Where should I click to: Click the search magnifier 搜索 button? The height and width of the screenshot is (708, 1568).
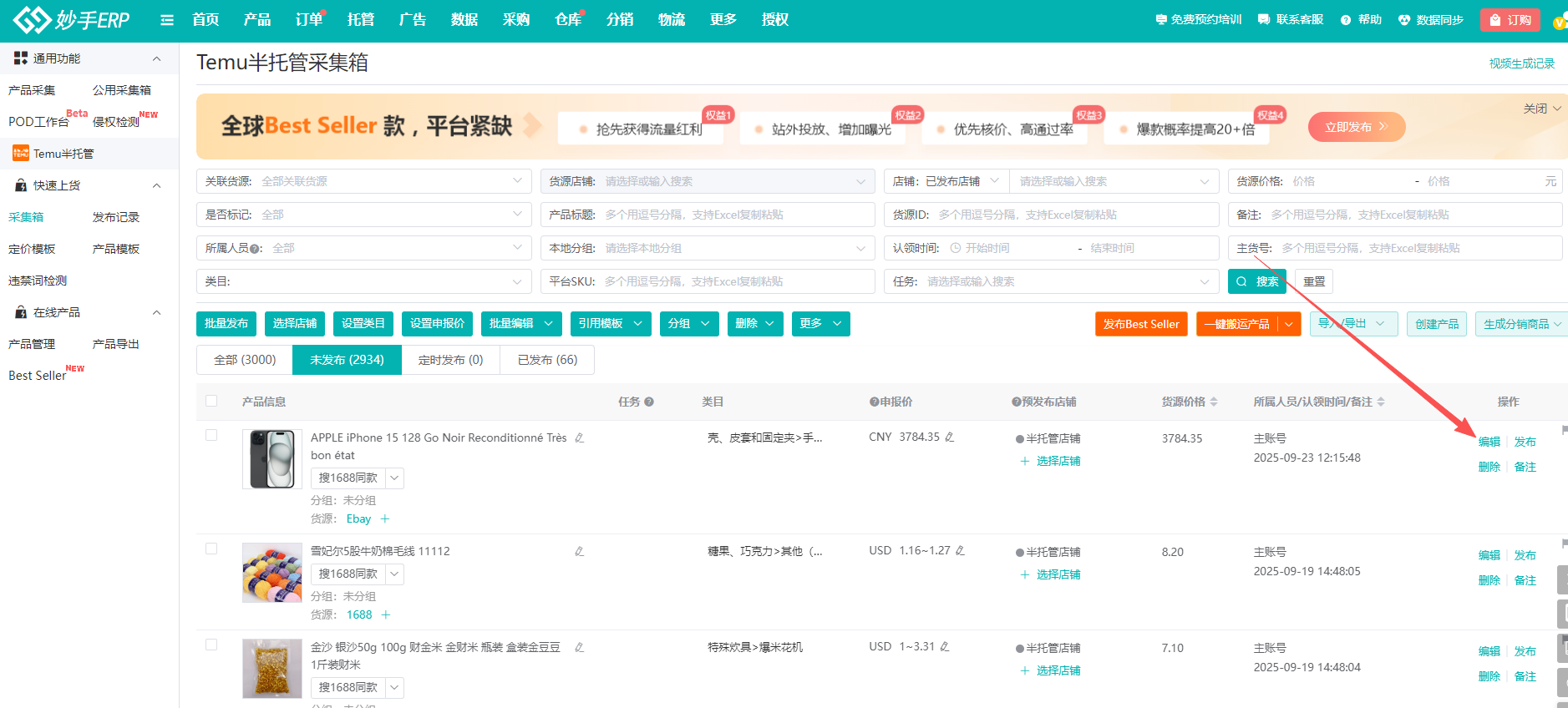pyautogui.click(x=1257, y=281)
